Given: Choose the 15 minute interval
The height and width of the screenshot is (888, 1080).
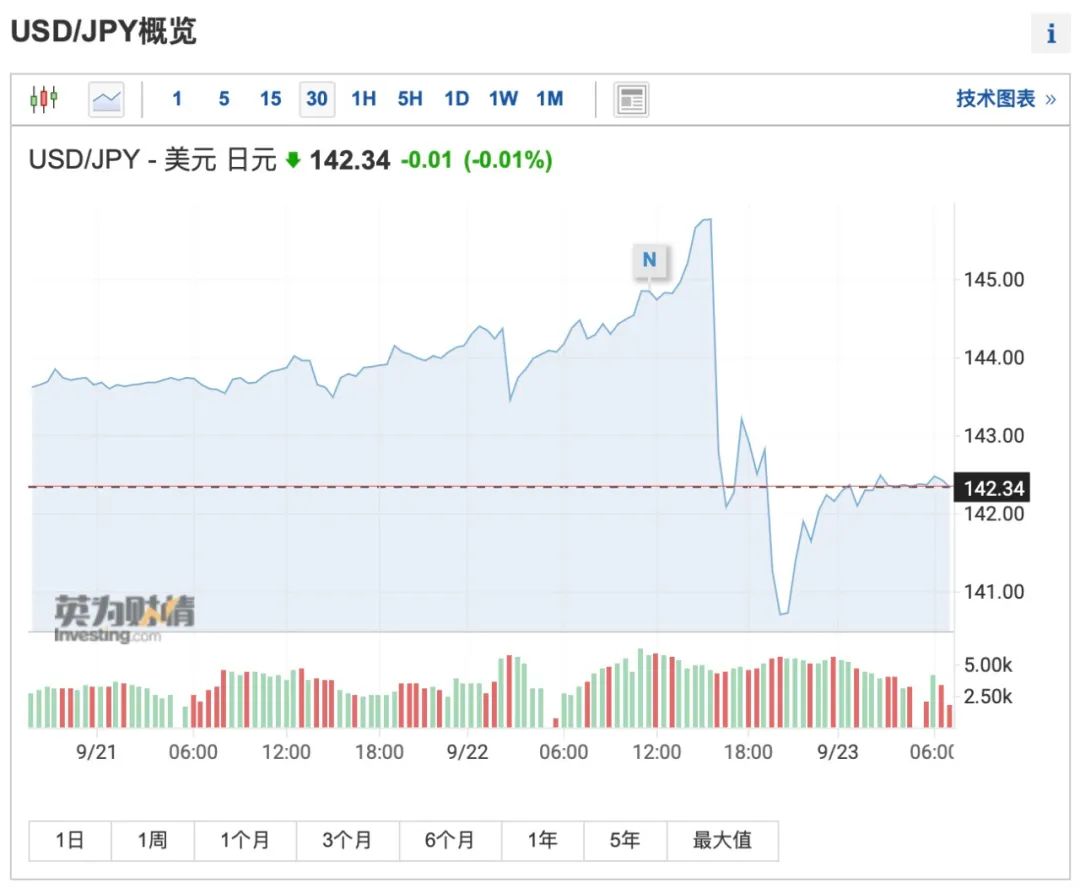Looking at the screenshot, I should click(x=270, y=99).
